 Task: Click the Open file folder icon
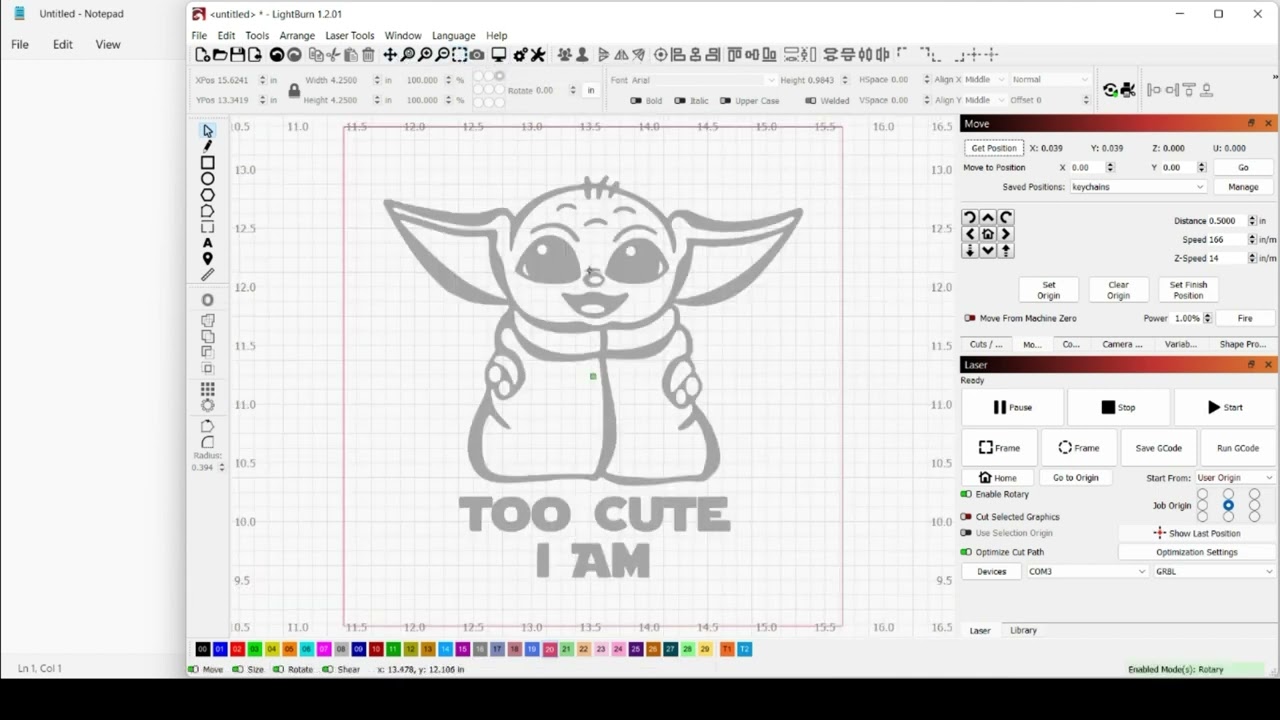point(220,55)
